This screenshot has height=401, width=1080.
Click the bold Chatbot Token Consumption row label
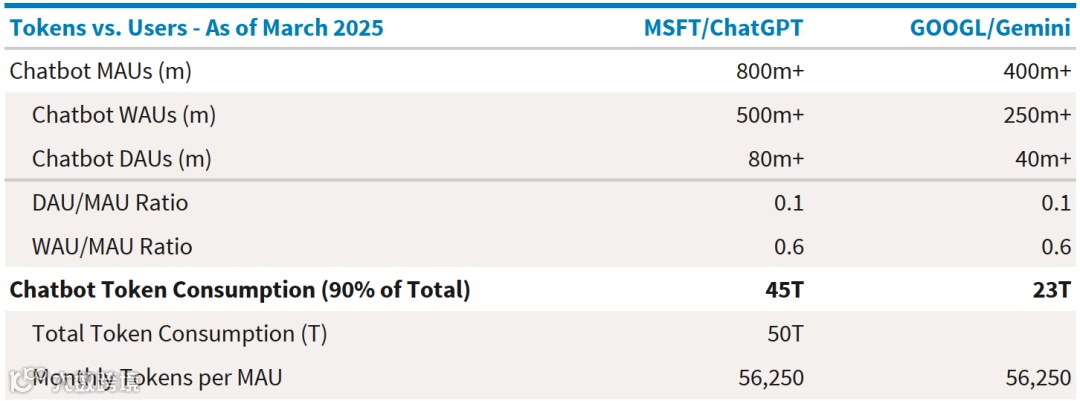(240, 291)
